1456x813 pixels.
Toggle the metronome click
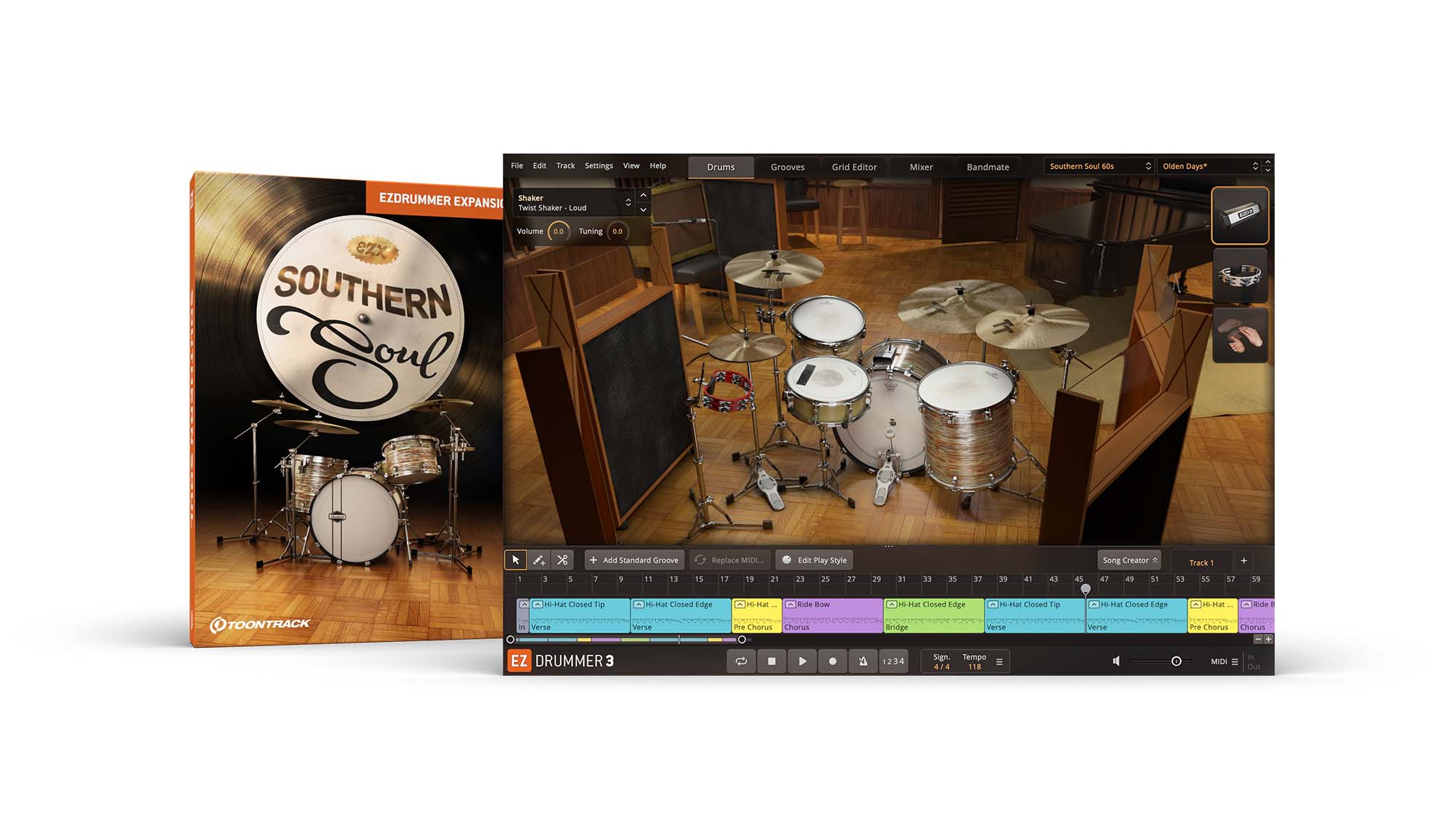(x=863, y=661)
